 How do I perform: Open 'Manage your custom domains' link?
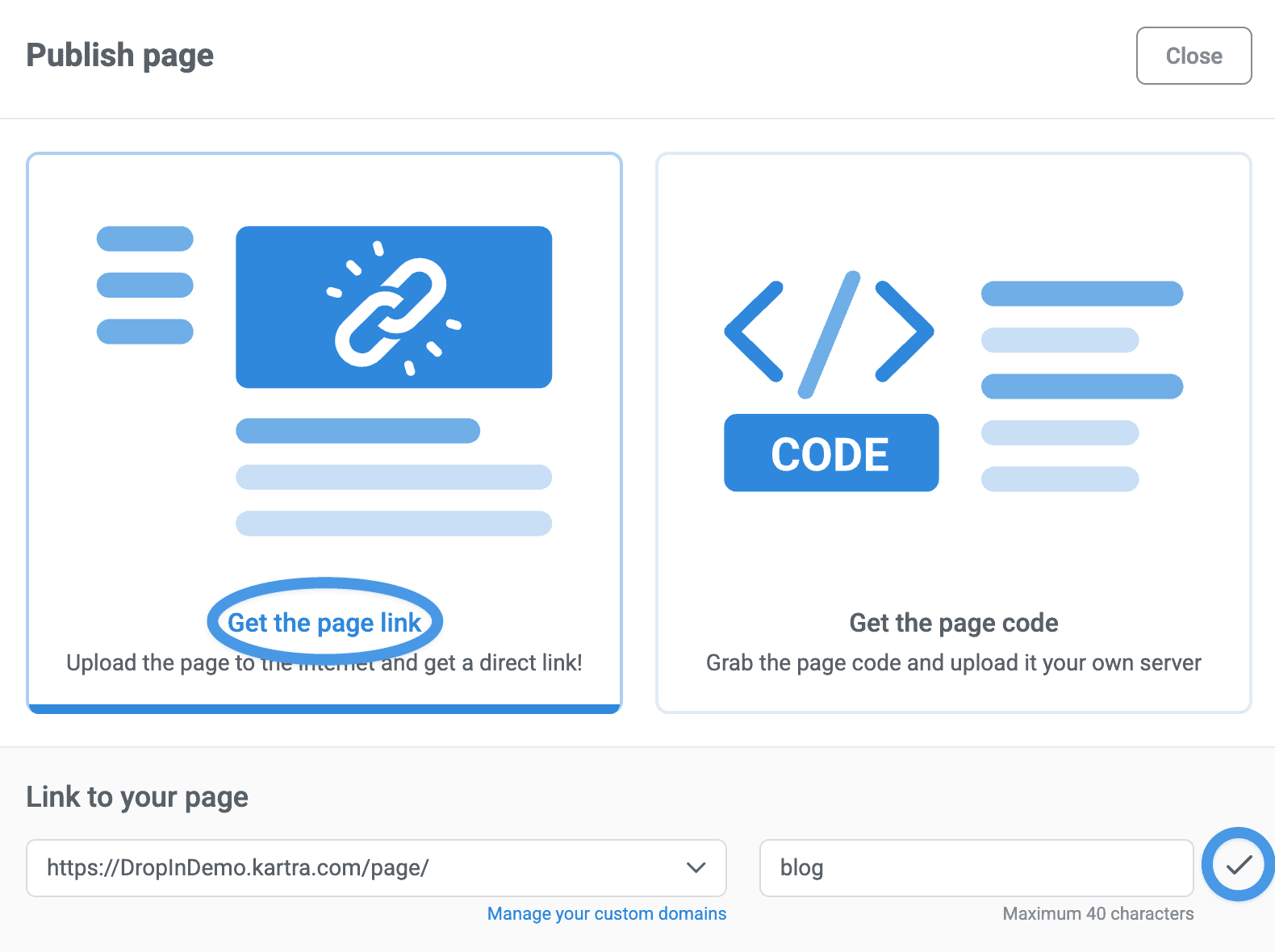[607, 913]
